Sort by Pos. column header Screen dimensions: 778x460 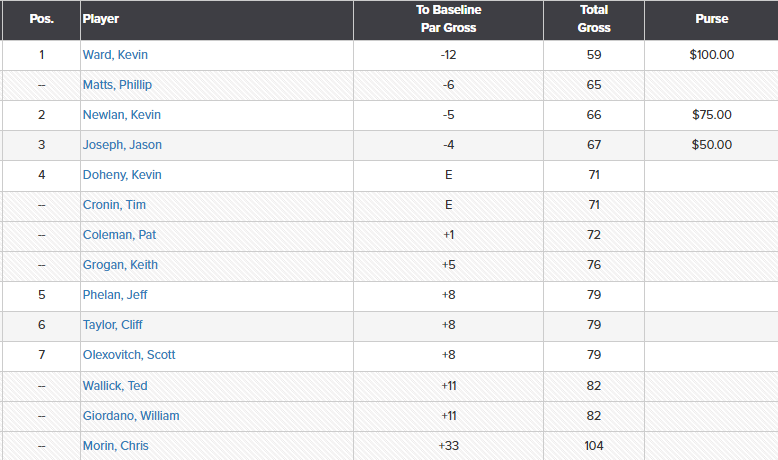[41, 20]
